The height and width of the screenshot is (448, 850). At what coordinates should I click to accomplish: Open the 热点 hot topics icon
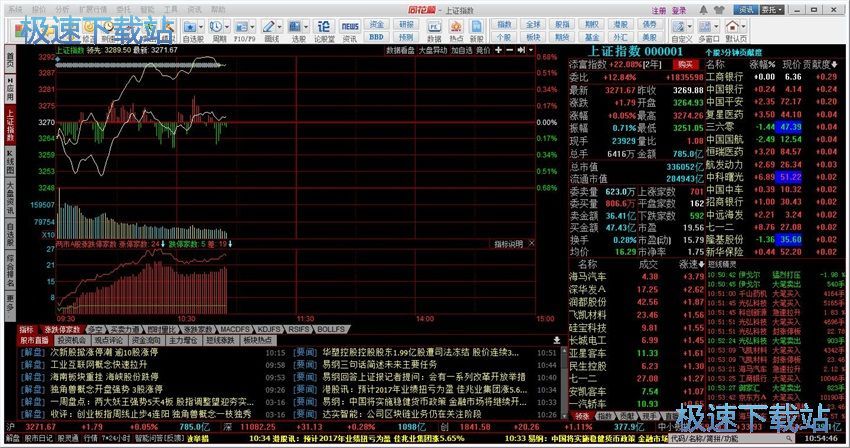click(456, 27)
